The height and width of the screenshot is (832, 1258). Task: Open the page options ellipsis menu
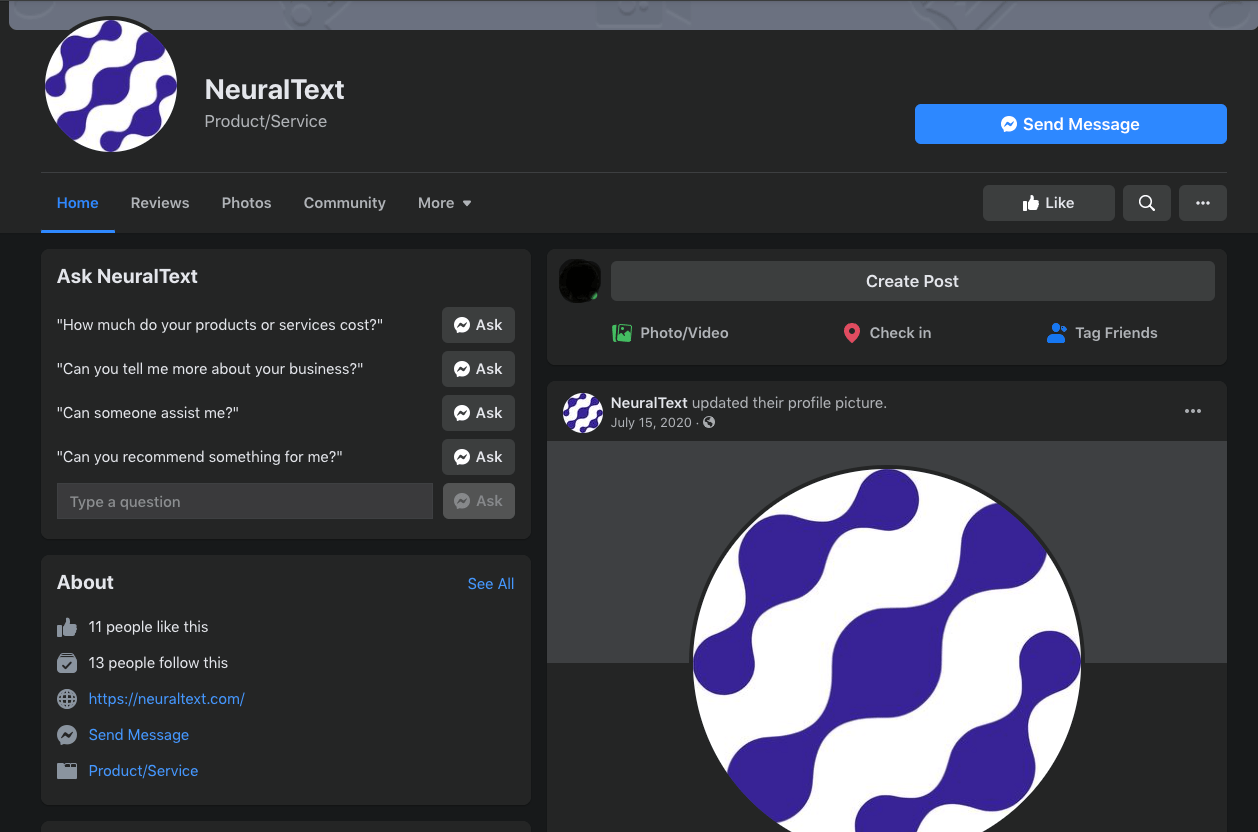point(1202,202)
